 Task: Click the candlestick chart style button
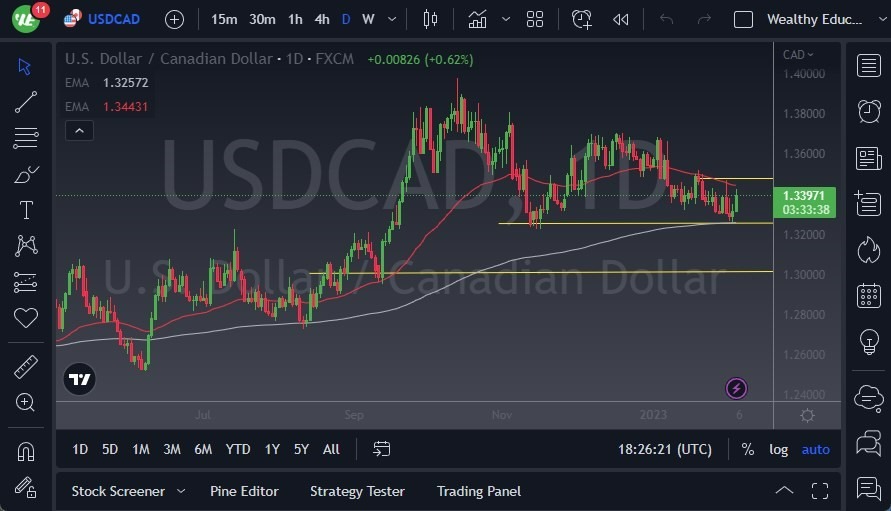430,19
